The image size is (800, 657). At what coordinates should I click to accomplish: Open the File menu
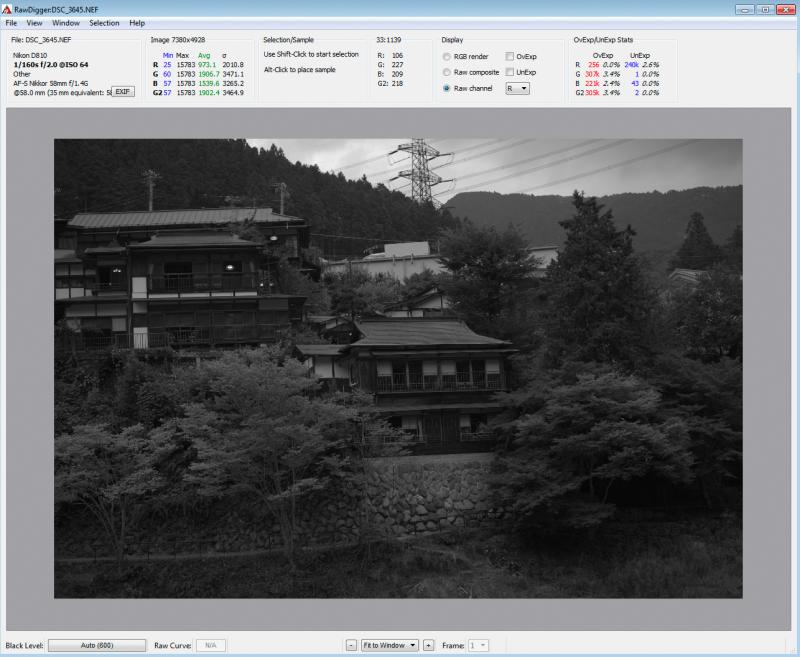pos(11,23)
